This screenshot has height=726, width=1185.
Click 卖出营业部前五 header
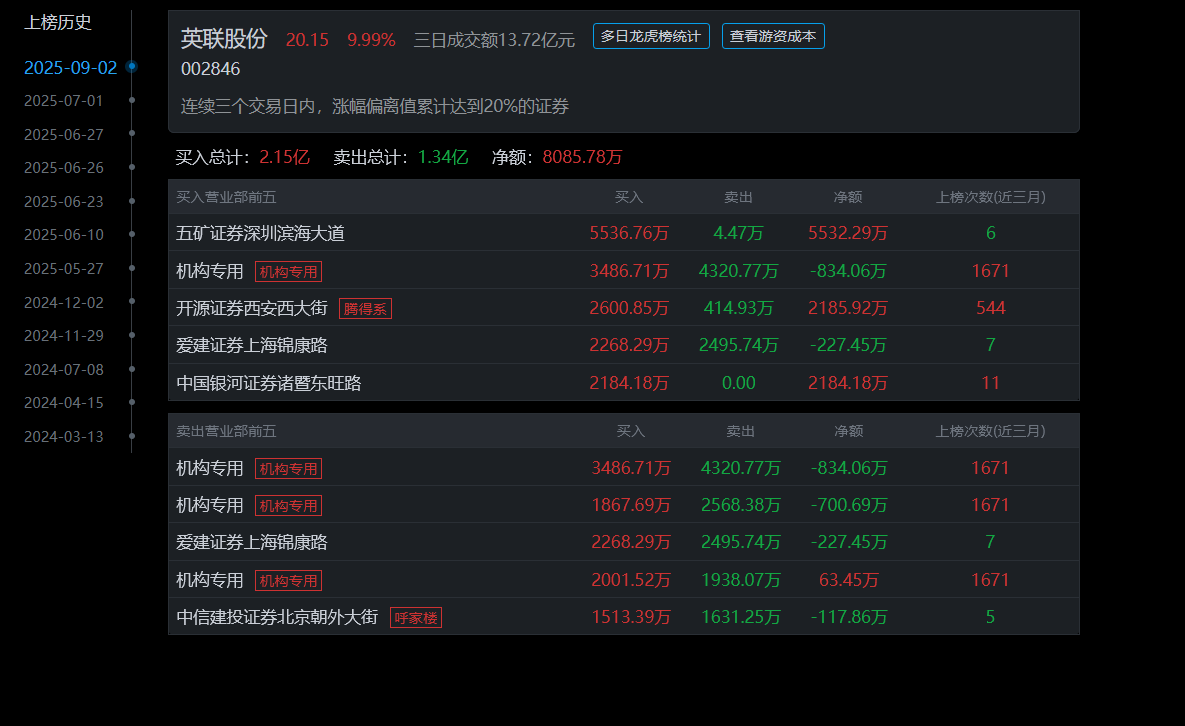pos(226,431)
